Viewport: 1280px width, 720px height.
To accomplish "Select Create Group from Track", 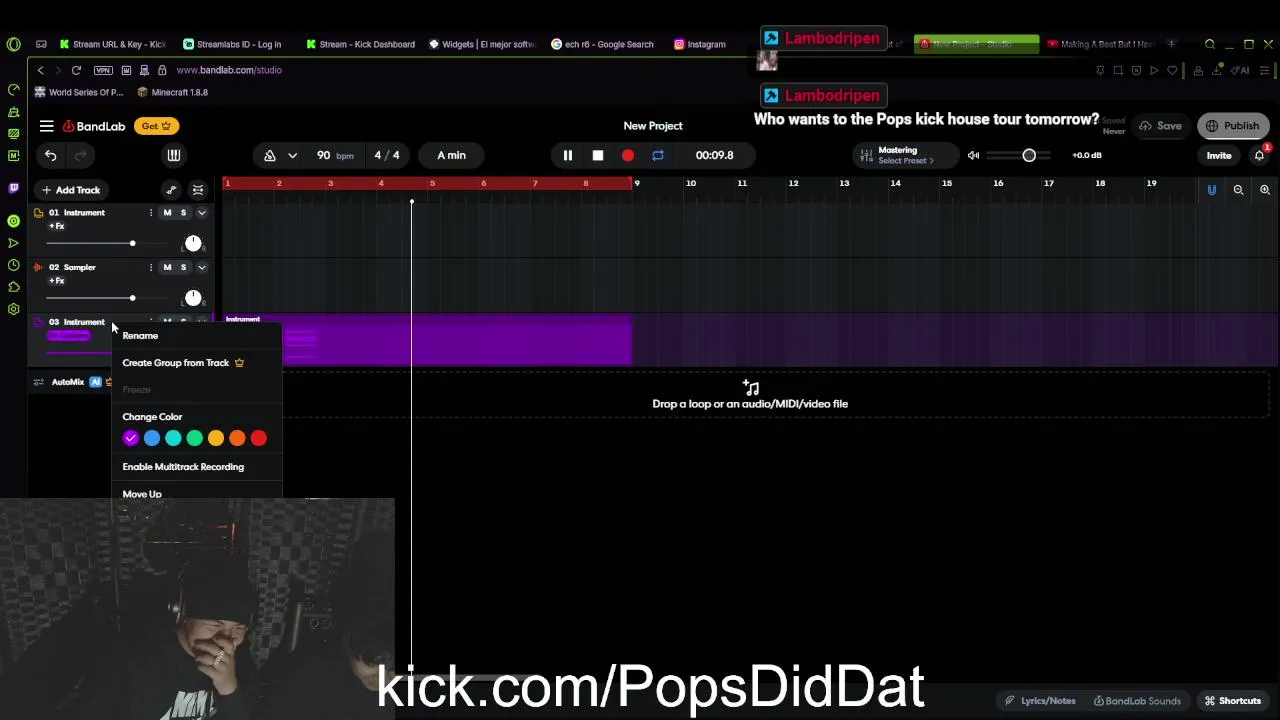I will pyautogui.click(x=176, y=363).
